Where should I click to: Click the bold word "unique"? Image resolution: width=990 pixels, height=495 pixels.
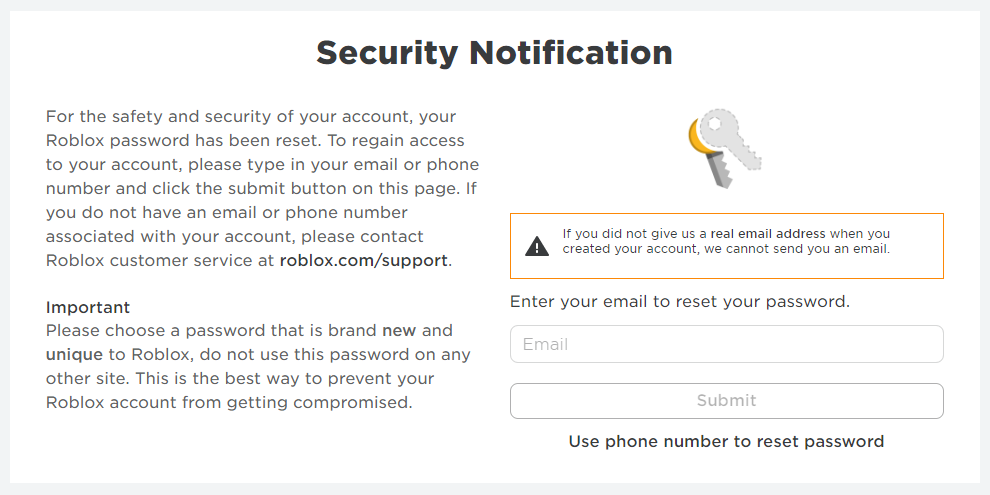74,354
